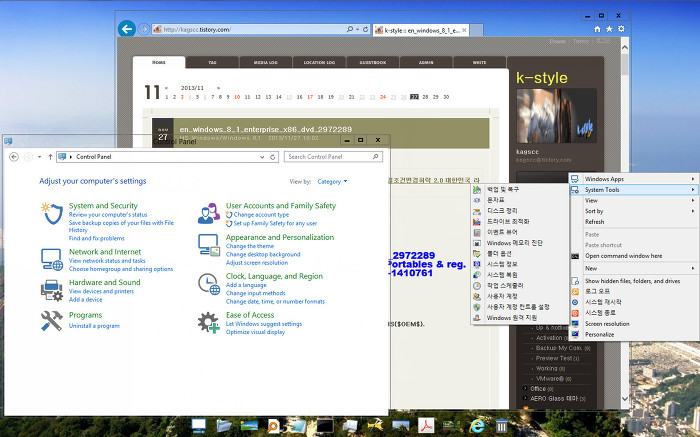Click the en_windows_8_1_enterprise blog post title
Viewport: 700px width, 437px height.
266,129
